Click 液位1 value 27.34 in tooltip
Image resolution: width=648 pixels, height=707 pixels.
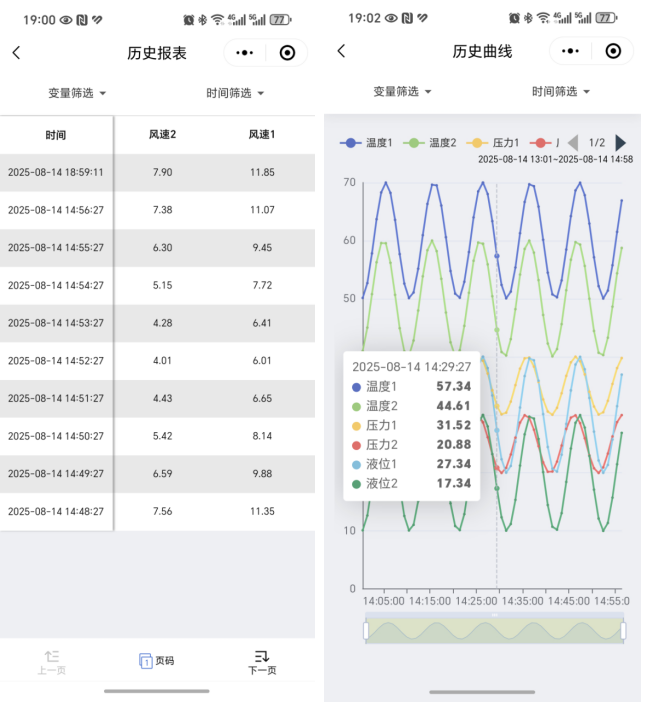click(454, 464)
